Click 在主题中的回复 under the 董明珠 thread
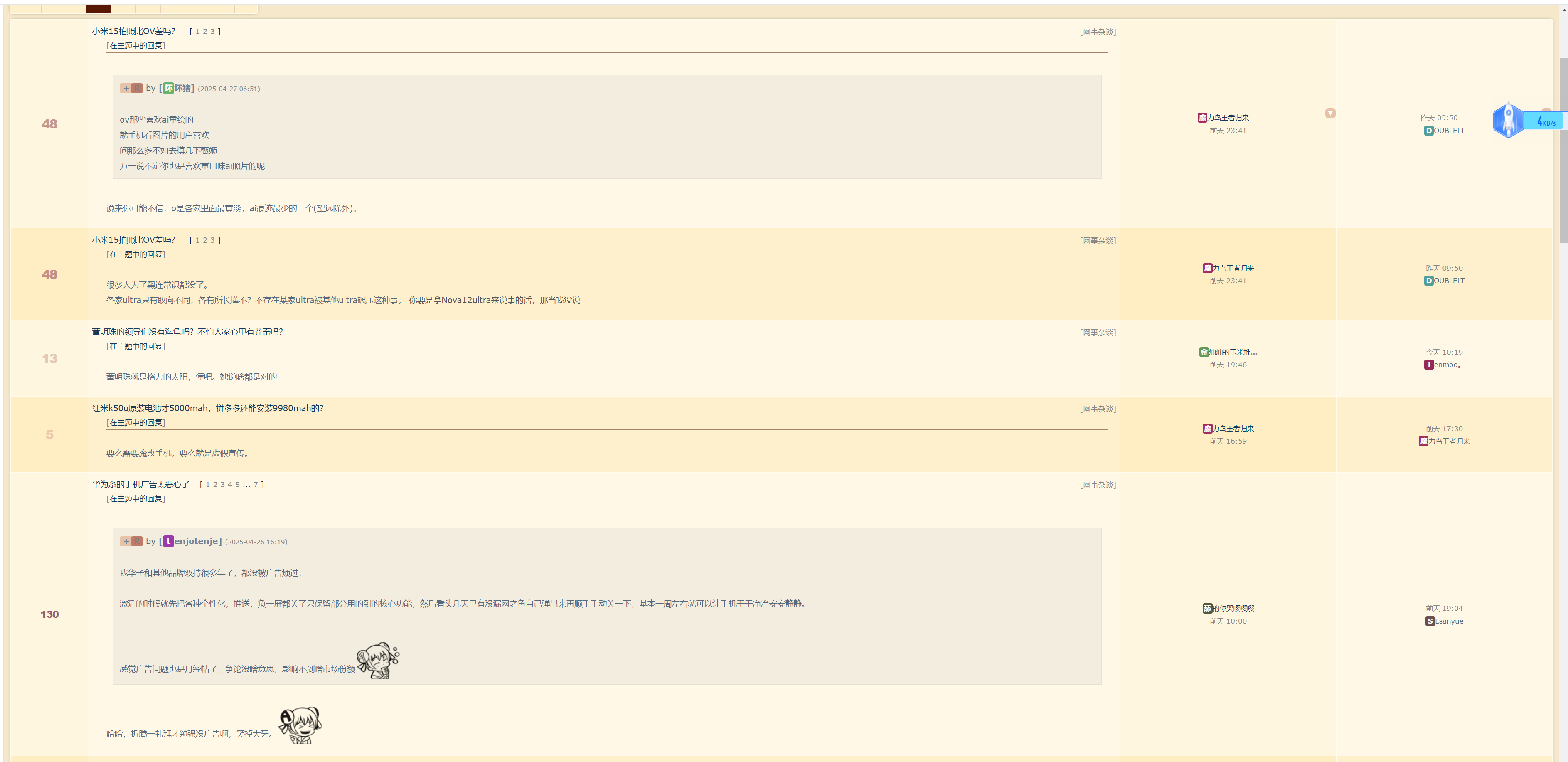The image size is (1568, 762). 136,346
